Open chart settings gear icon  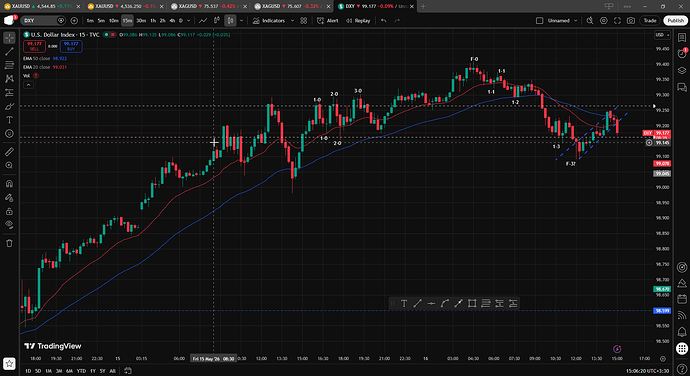604,21
